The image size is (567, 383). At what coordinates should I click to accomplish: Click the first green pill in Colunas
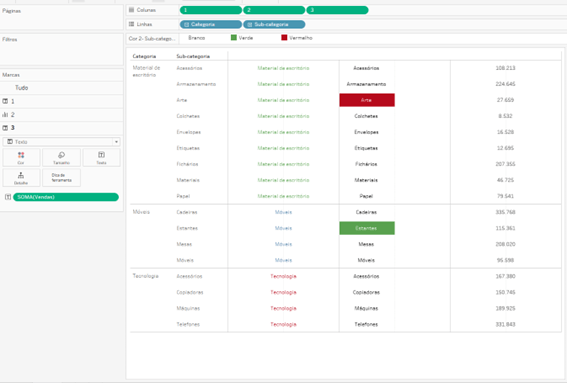pos(211,10)
